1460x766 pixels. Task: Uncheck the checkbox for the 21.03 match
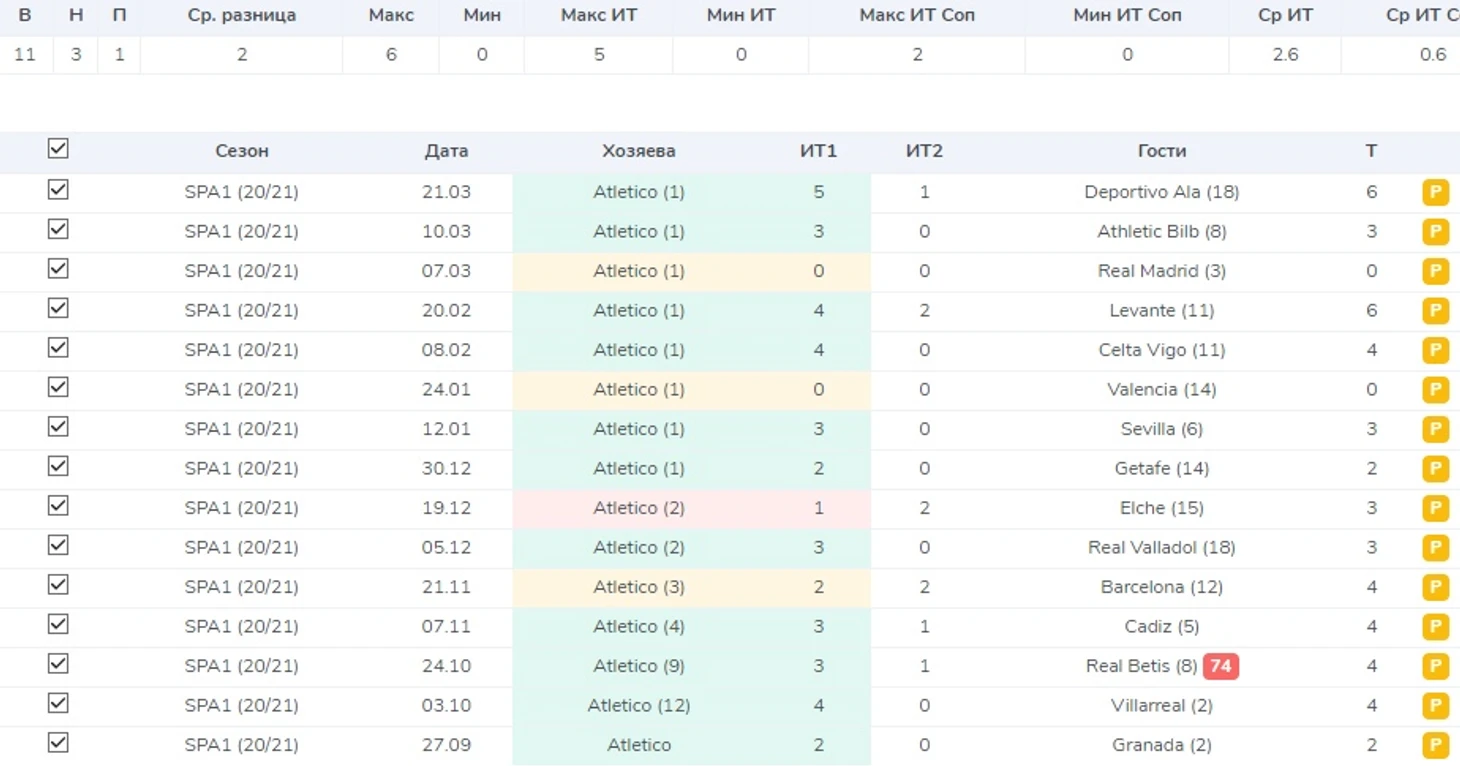tap(58, 189)
